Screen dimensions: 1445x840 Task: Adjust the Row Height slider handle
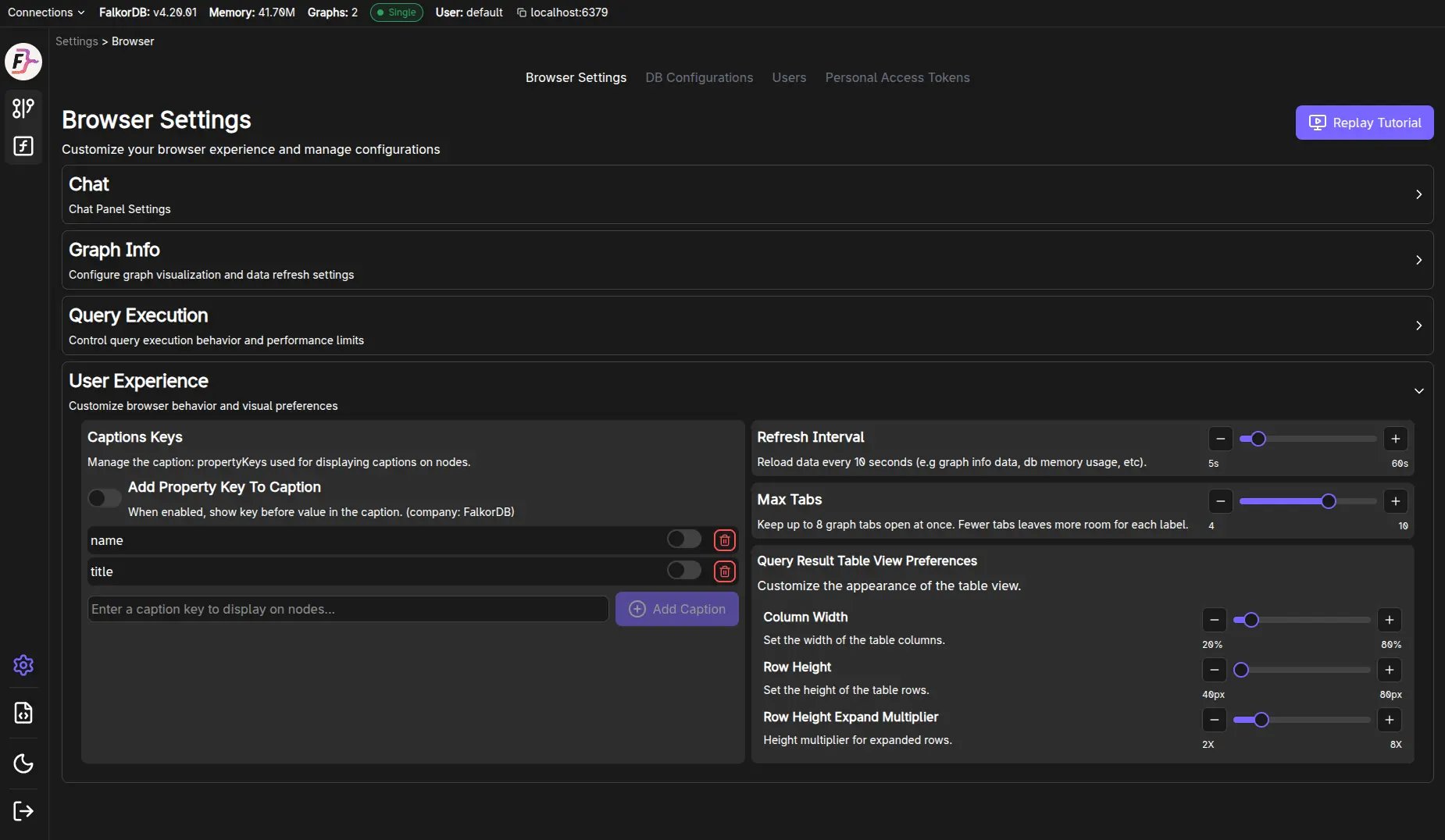click(x=1240, y=670)
